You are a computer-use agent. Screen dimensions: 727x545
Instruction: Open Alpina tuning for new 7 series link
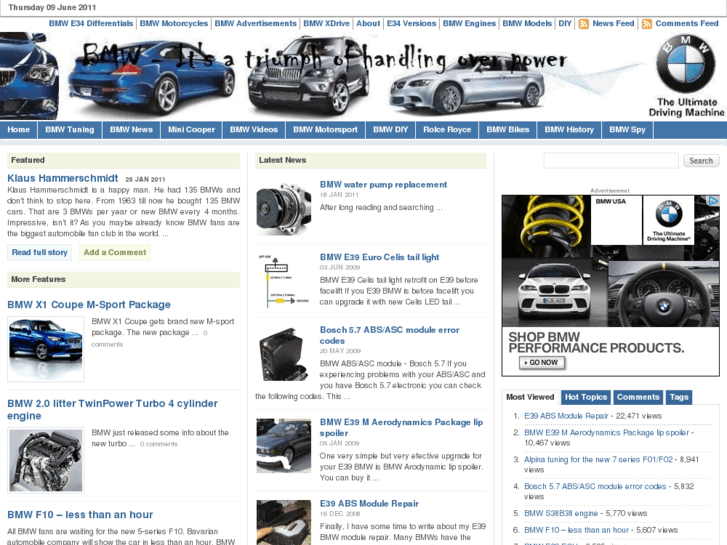coord(598,460)
